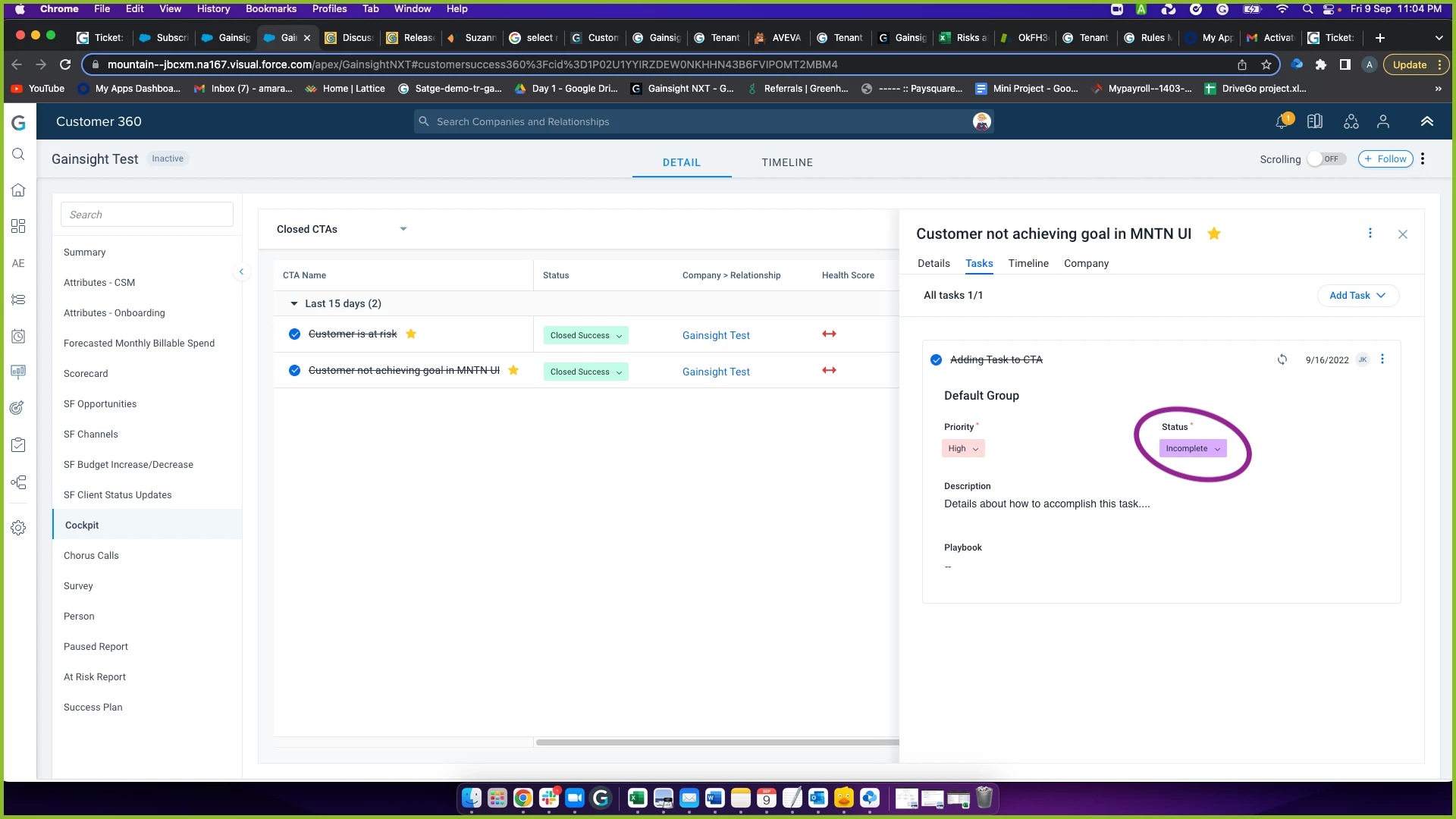Close the CTA detail panel
Viewport: 1456px width, 819px height.
(x=1403, y=234)
